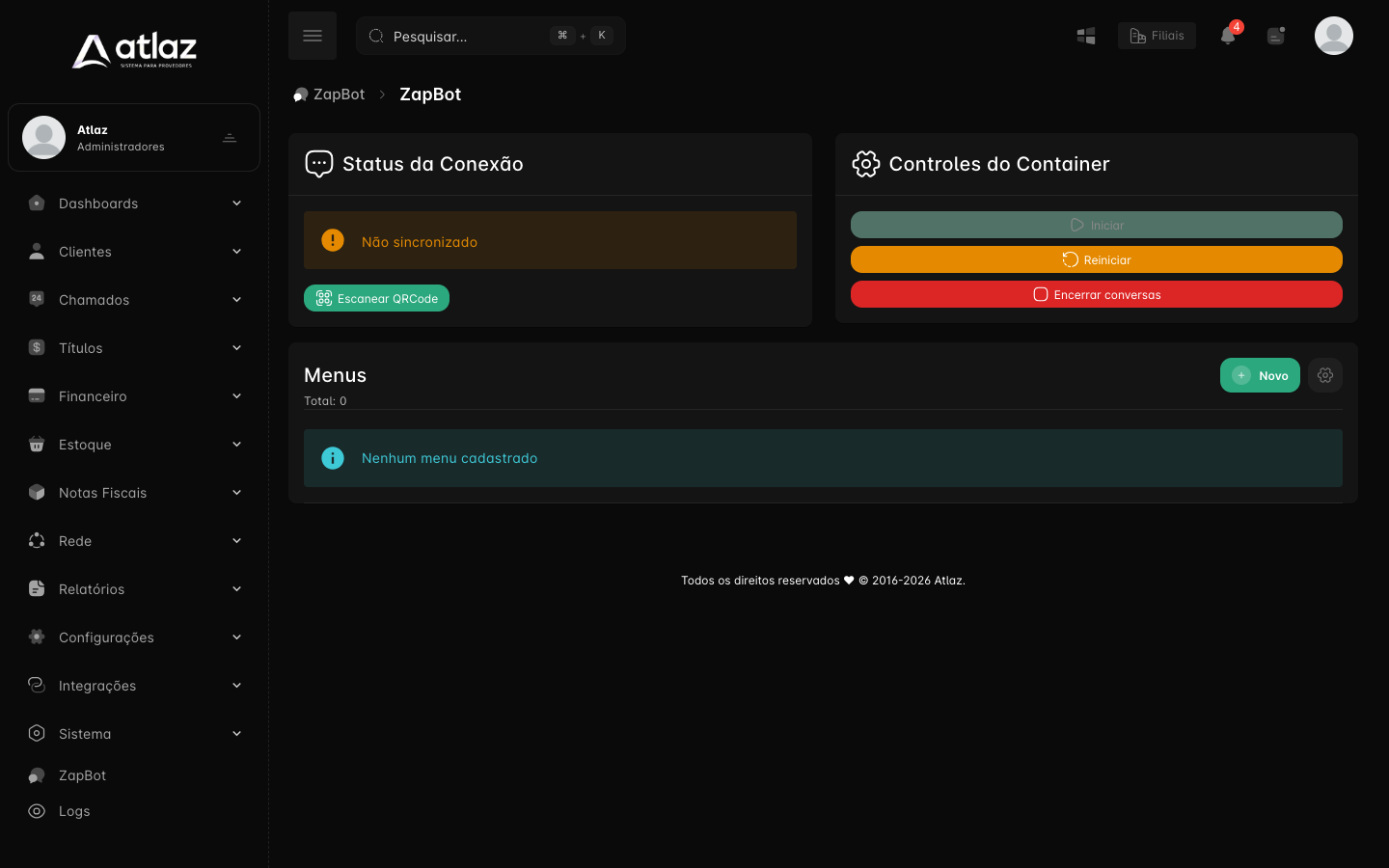Image resolution: width=1389 pixels, height=868 pixels.
Task: Click the Nenhum menu cadastrado info alert
Action: coord(823,458)
